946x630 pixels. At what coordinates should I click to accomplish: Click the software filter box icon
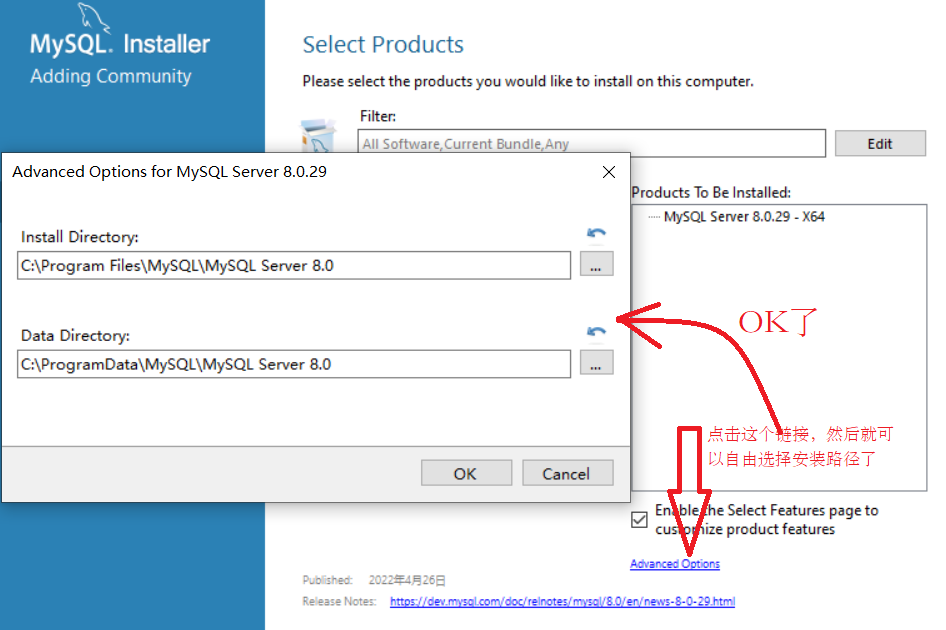point(318,135)
